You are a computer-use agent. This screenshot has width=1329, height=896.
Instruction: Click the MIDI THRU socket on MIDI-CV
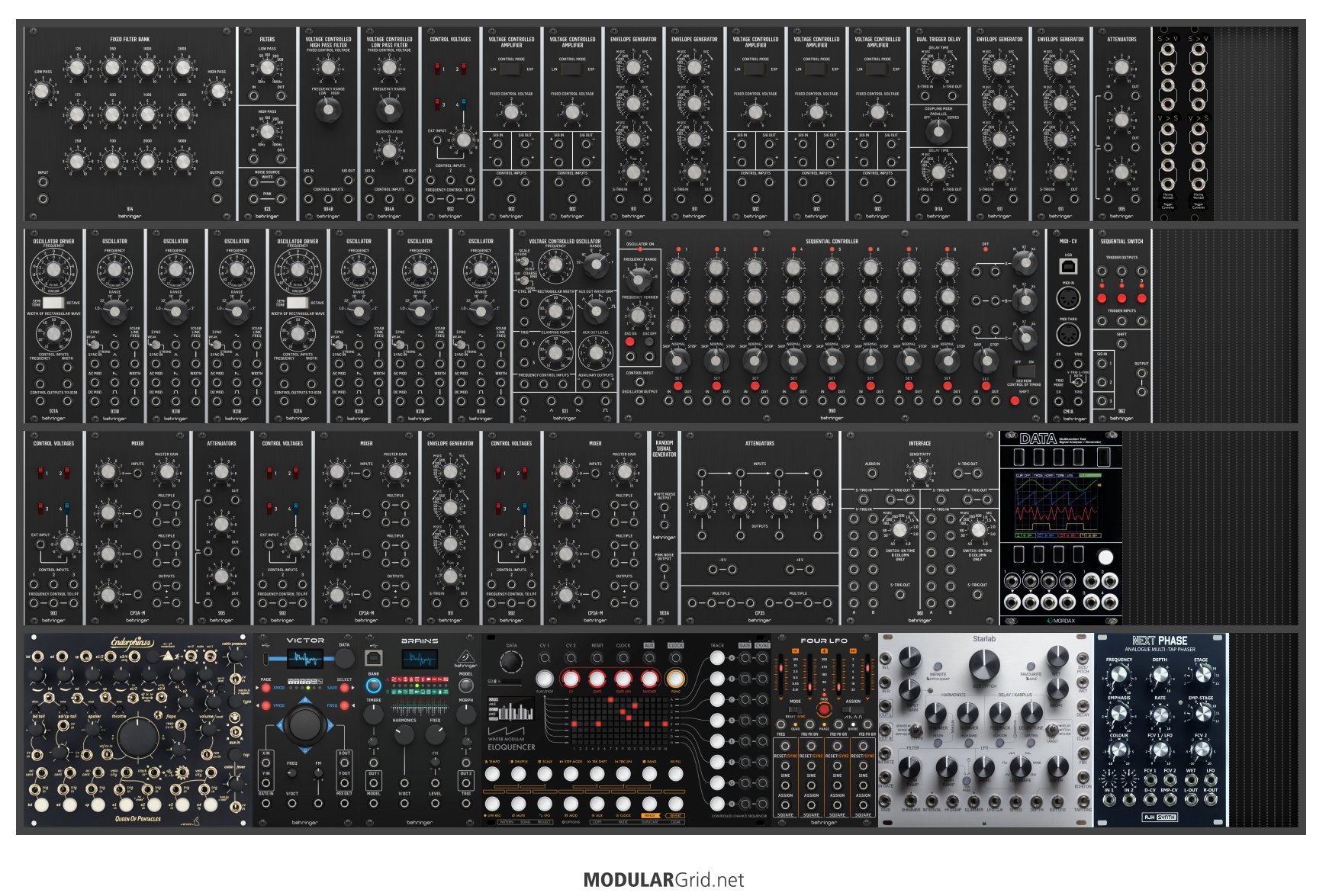(1068, 334)
